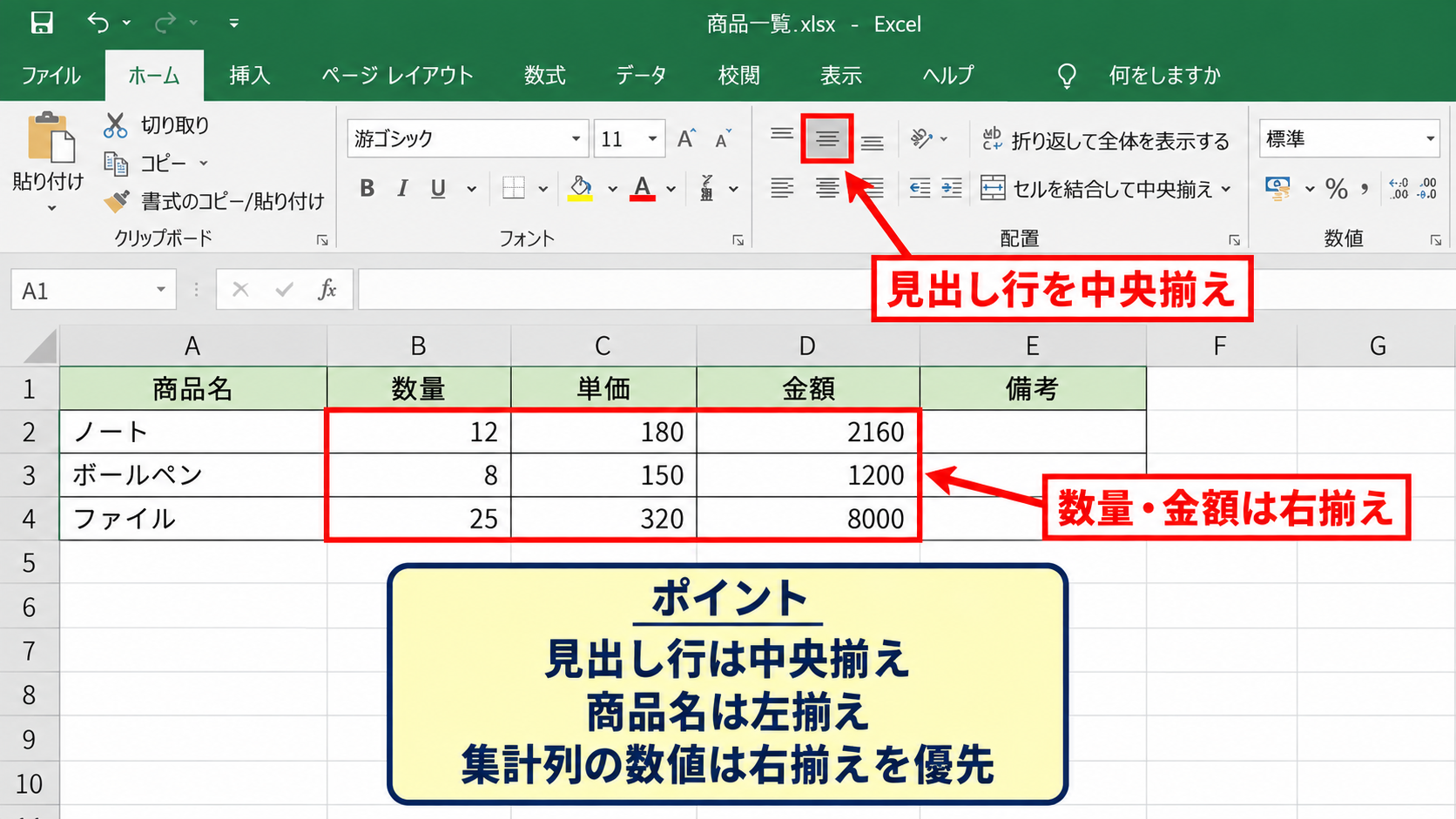Increase font size with the large A icon
This screenshot has height=819, width=1456.
coord(686,138)
